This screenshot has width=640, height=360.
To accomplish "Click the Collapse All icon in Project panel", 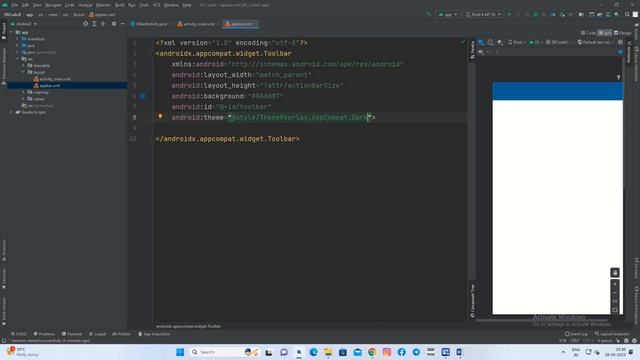I will [x=103, y=24].
